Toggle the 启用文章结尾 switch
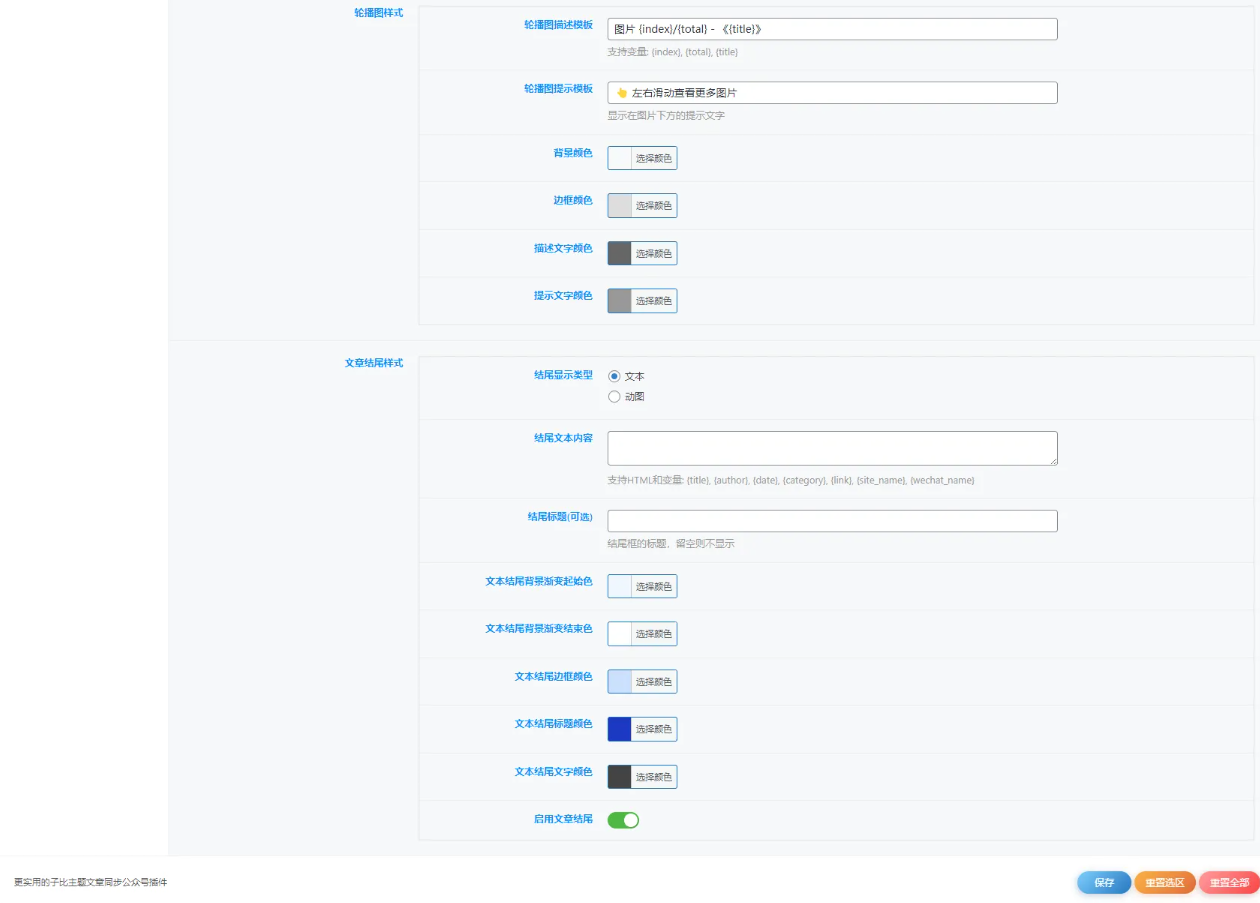1260x903 pixels. point(623,820)
